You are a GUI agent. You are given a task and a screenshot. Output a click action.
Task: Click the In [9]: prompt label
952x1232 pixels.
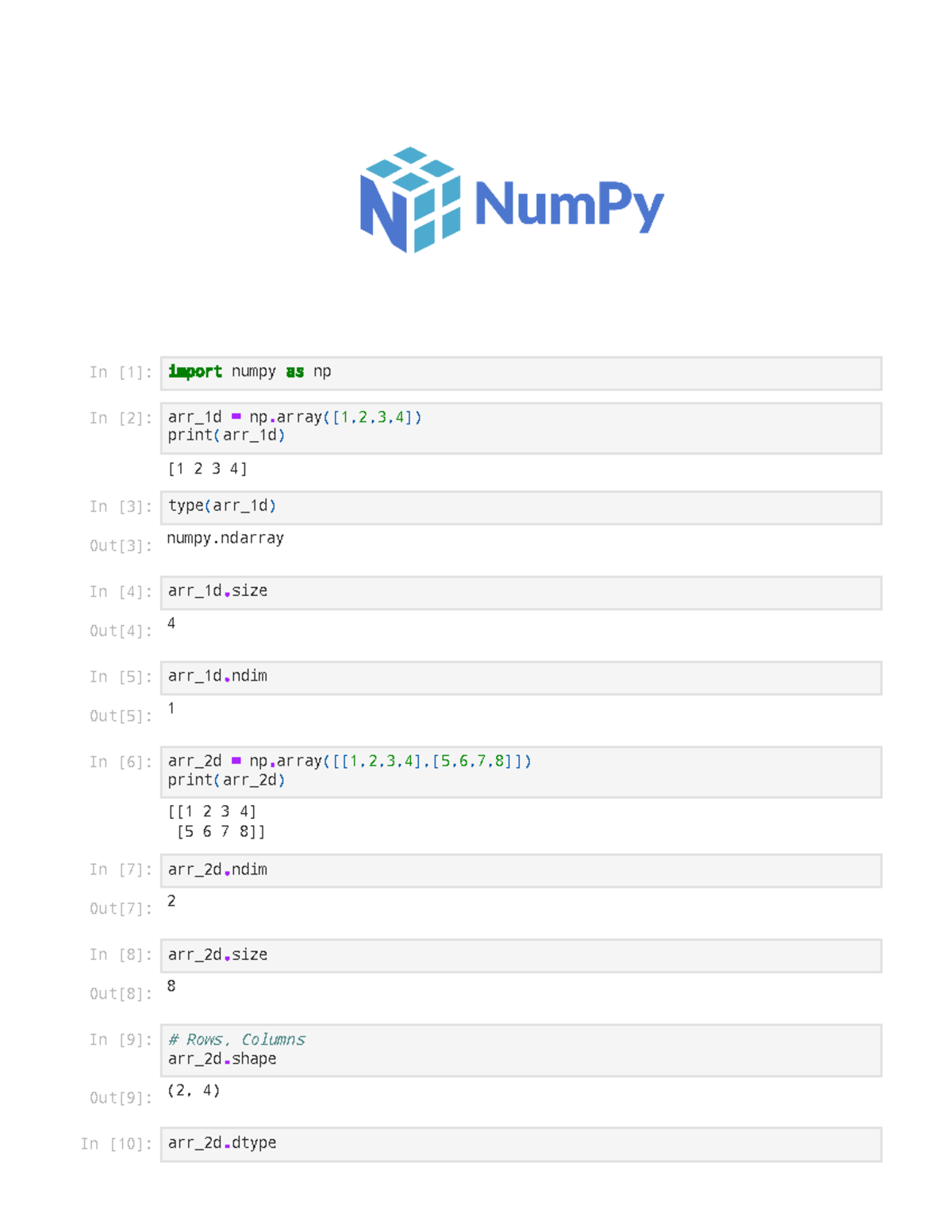(121, 1039)
